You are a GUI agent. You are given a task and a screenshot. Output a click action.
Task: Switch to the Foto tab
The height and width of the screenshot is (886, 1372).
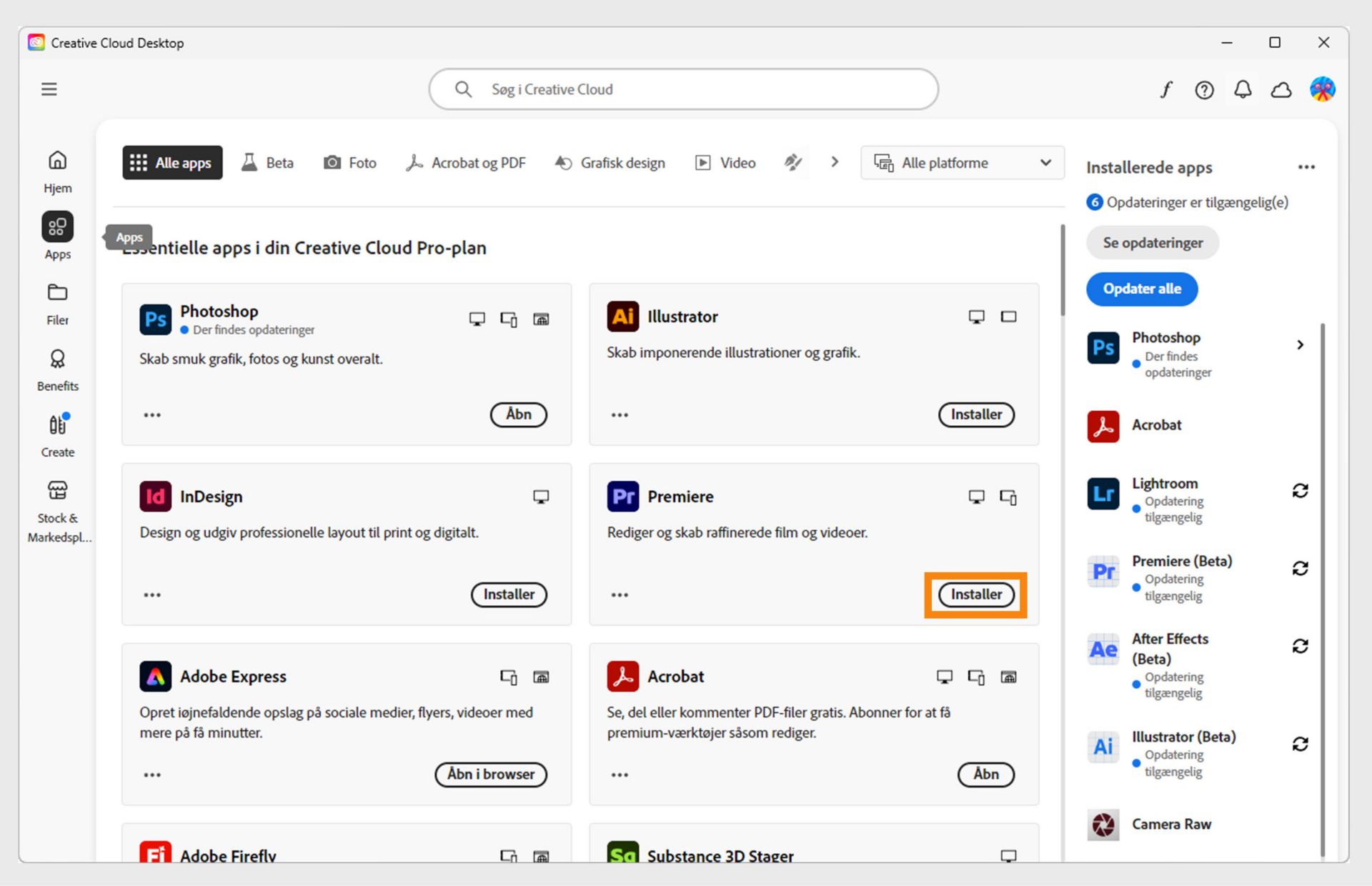350,163
